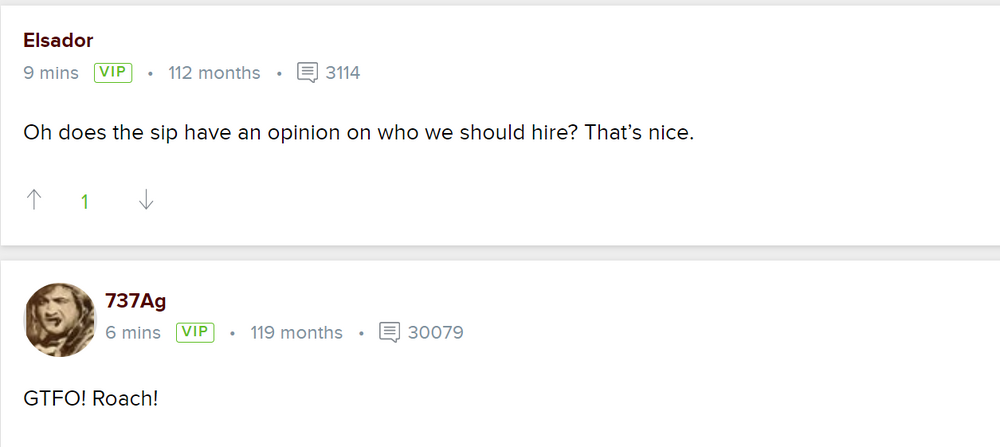Click comment bubble icon beside 30079

click(x=390, y=332)
